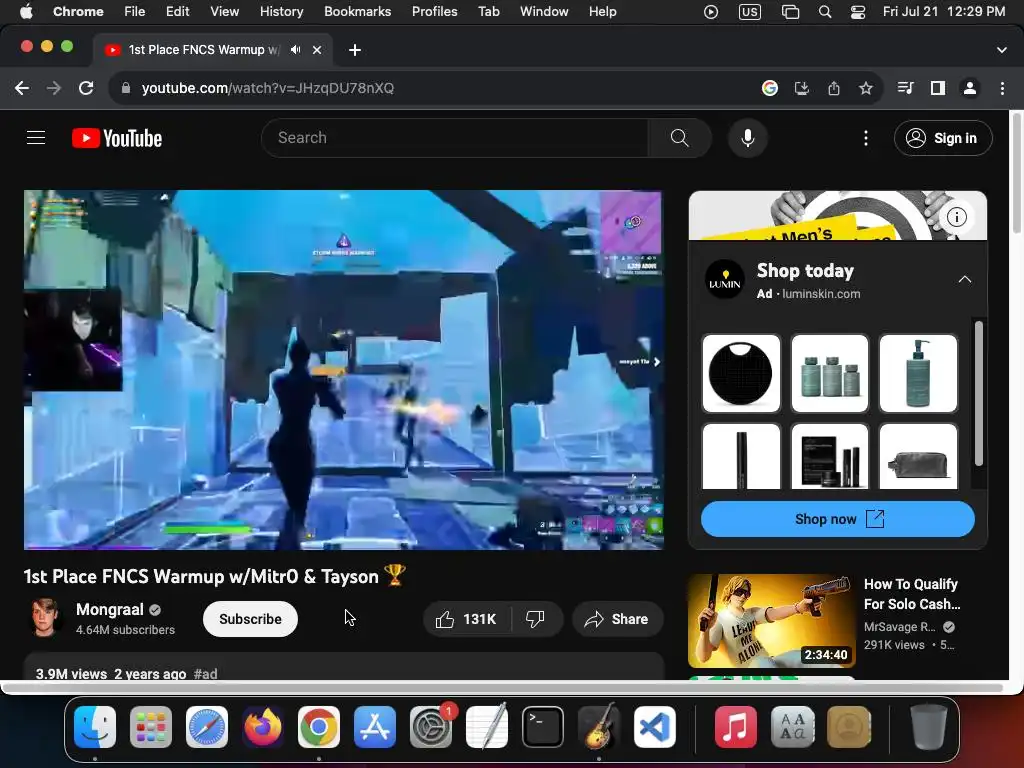Open Music app from the Dock
Viewport: 1024px width, 768px height.
pos(735,727)
